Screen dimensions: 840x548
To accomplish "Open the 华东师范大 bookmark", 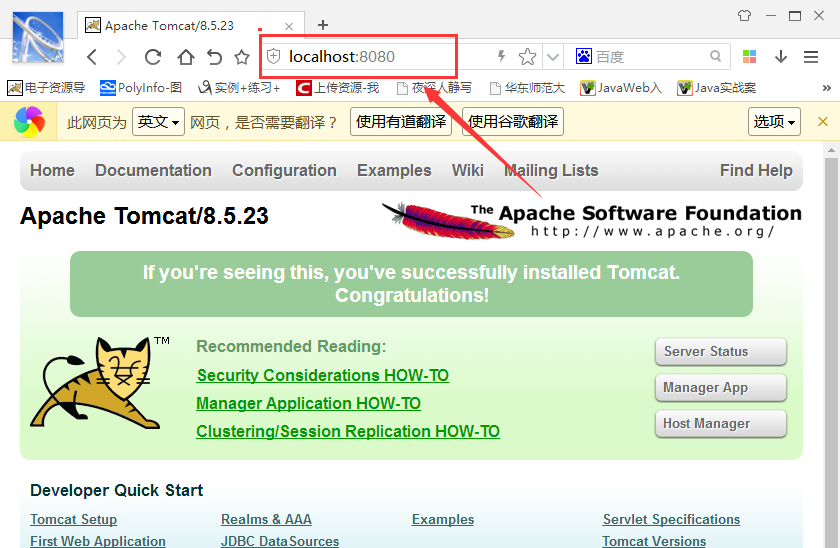I will coord(528,87).
